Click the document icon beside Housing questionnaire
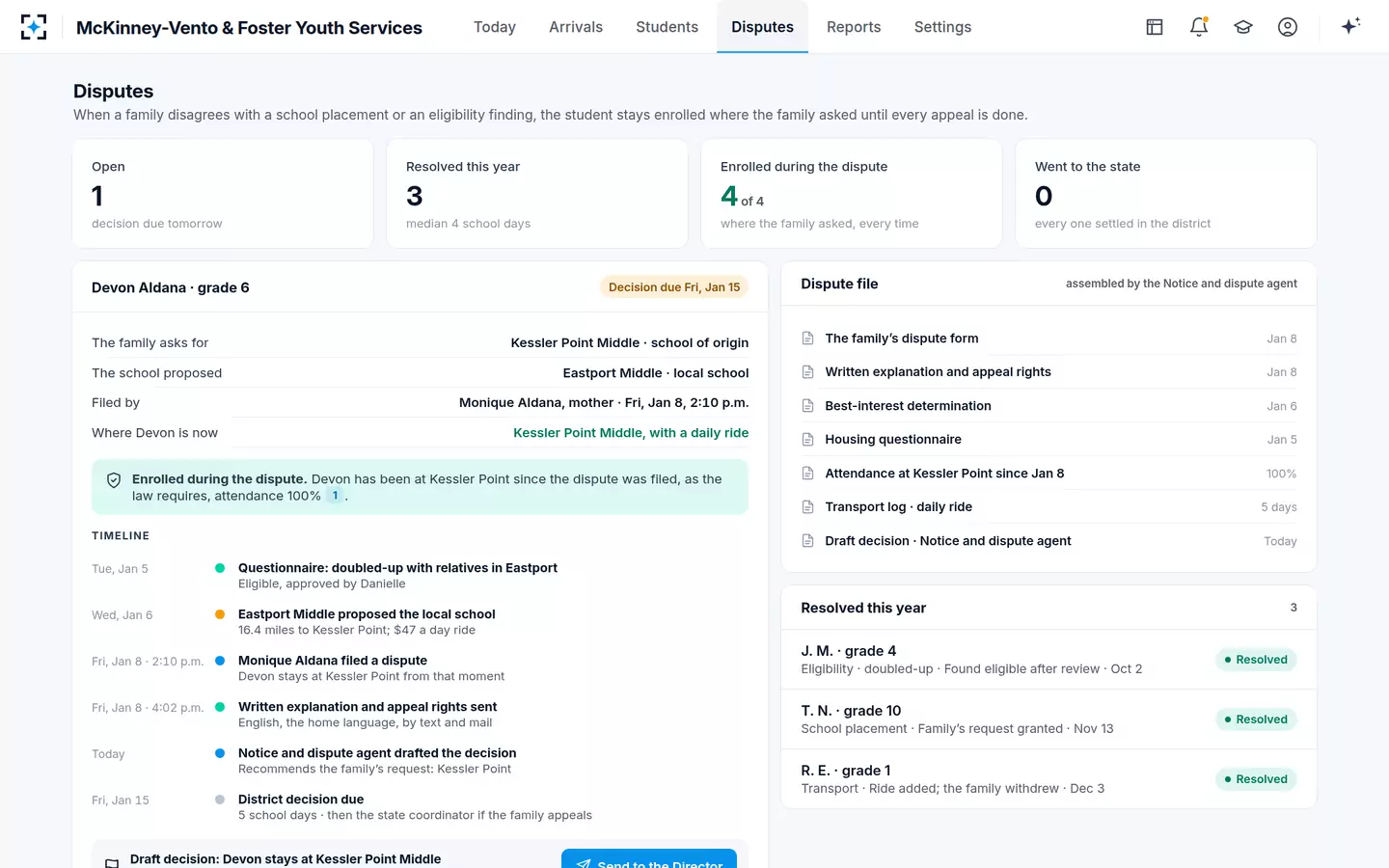Viewport: 1389px width, 868px height. 808,440
